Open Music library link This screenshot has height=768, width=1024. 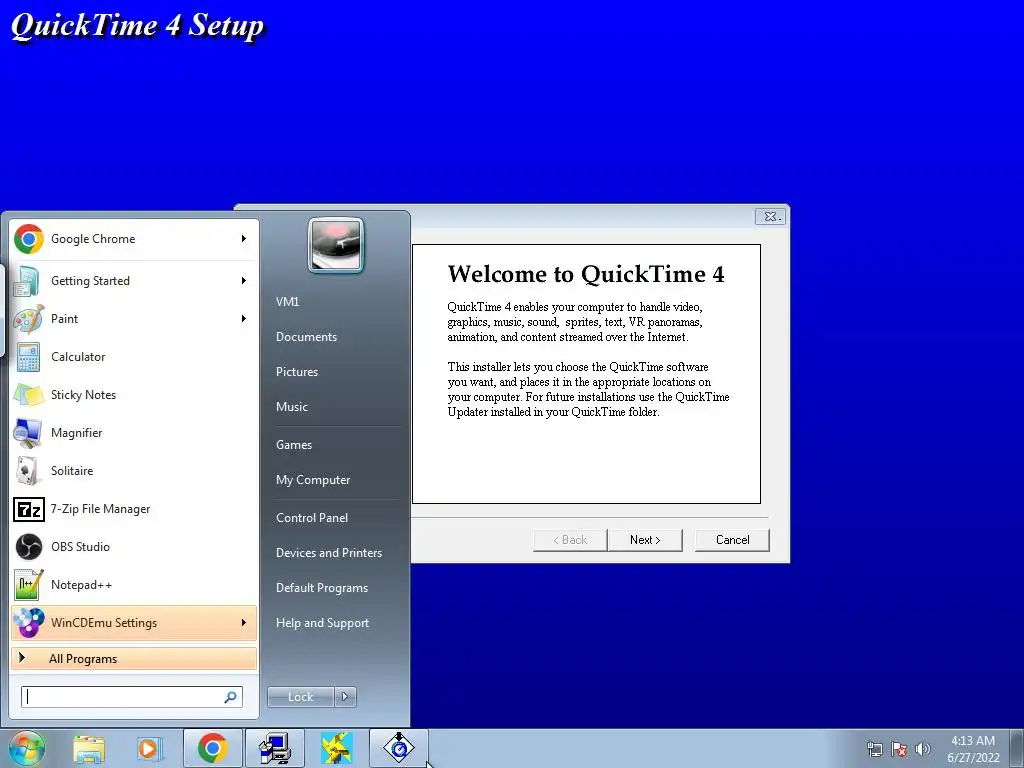pos(292,407)
